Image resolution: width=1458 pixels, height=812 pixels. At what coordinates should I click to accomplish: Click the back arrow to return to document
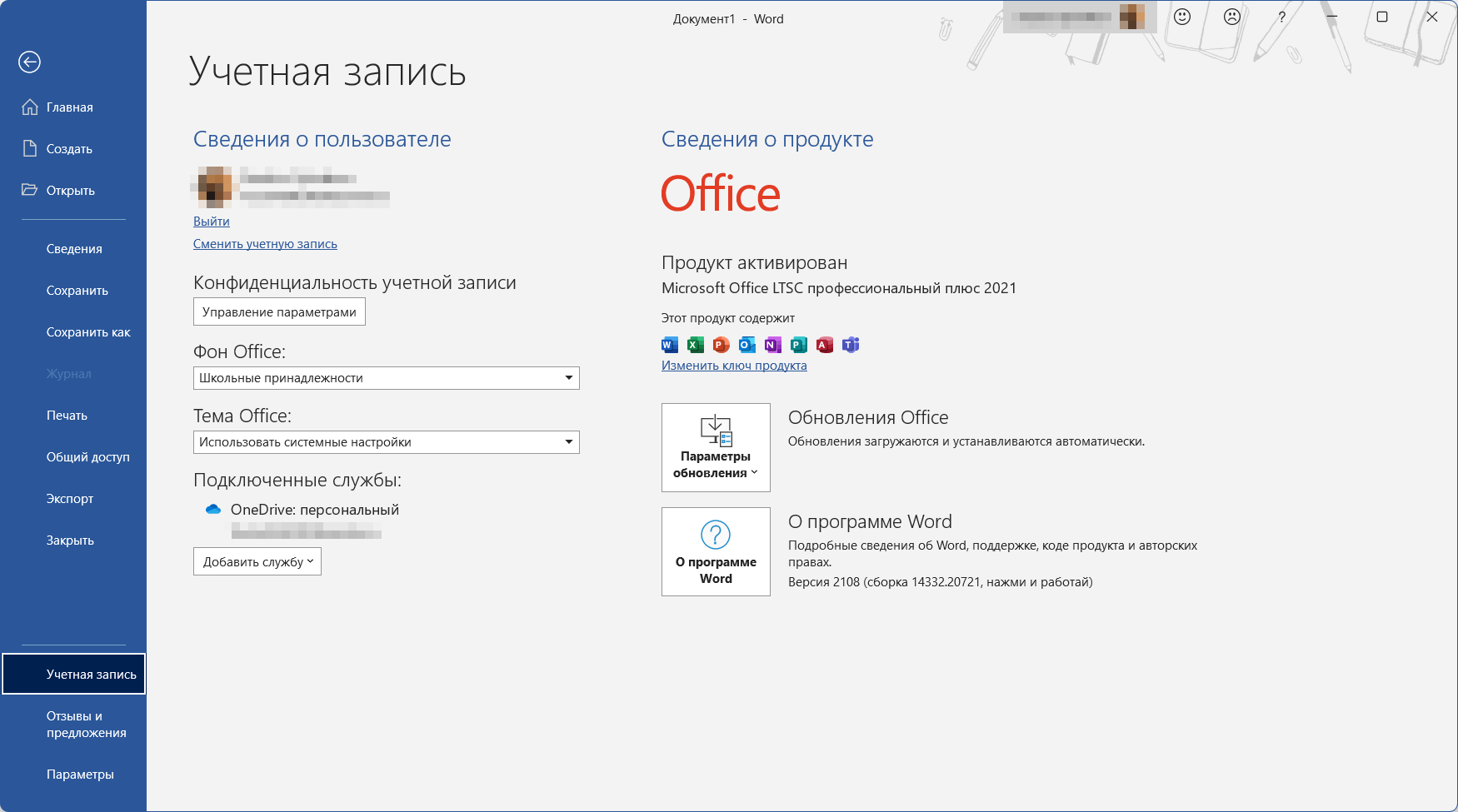(29, 62)
